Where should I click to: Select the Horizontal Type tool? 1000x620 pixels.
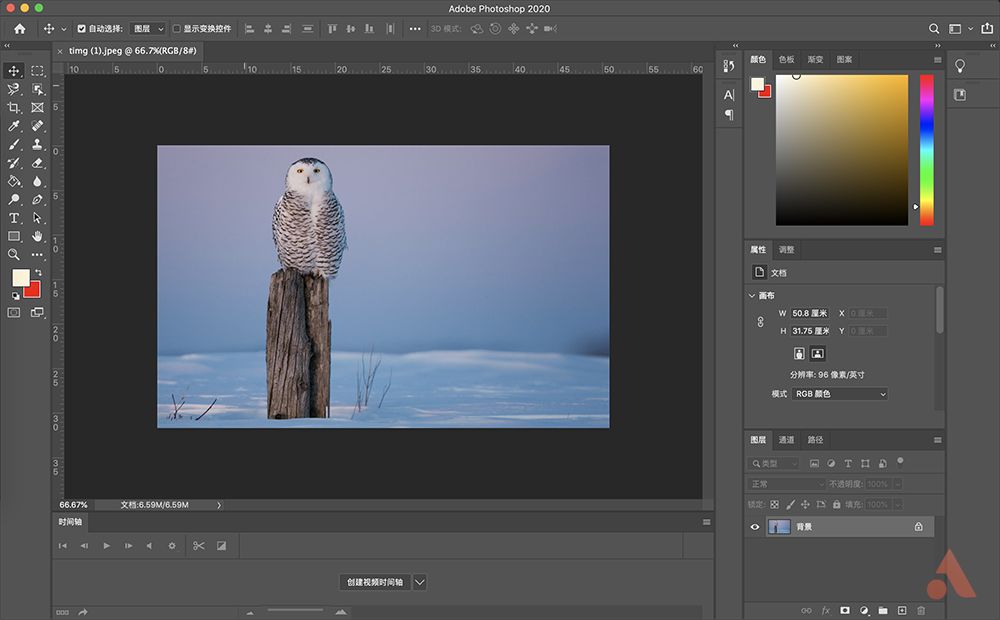14,218
